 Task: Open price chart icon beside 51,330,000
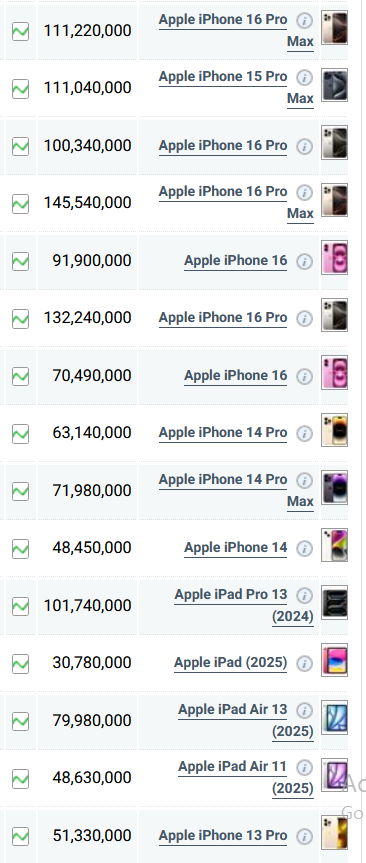tap(20, 836)
